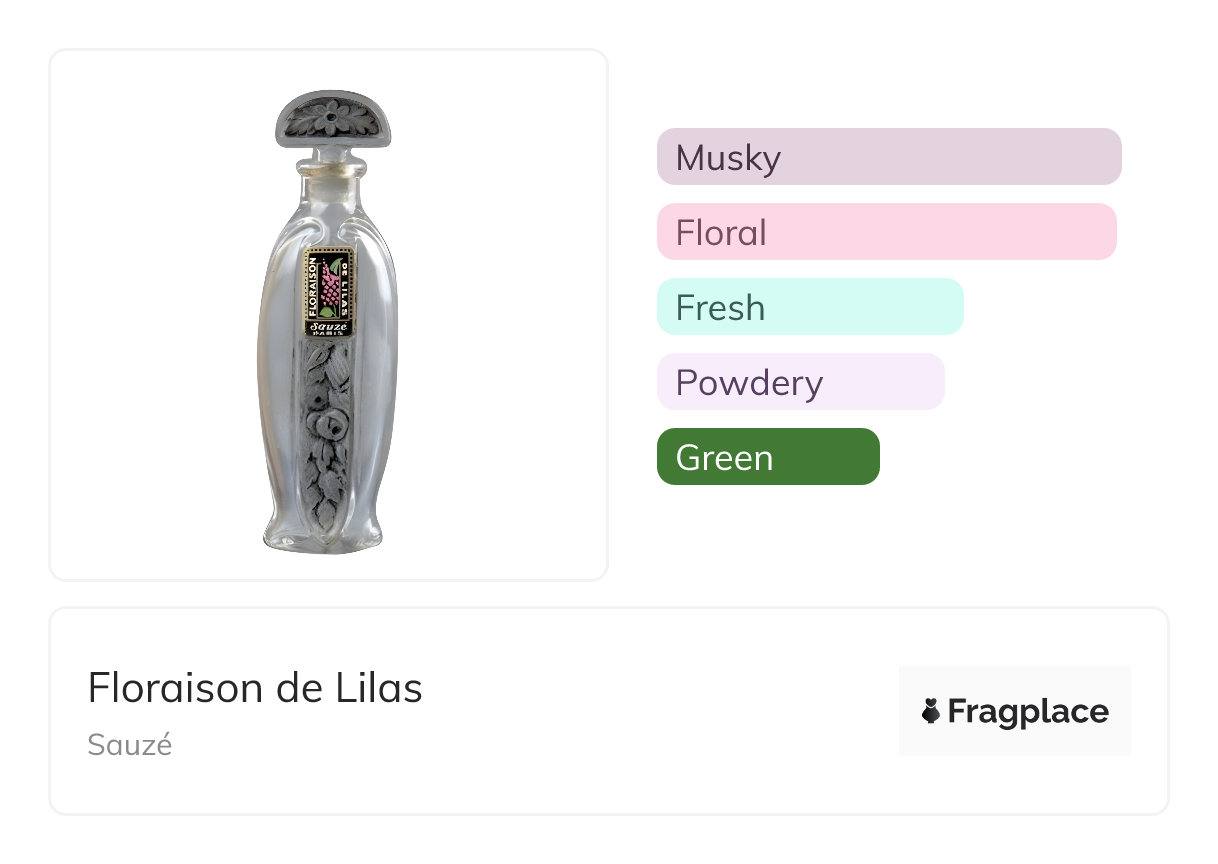
Task: Select the Floral accord bar
Action: pos(886,232)
